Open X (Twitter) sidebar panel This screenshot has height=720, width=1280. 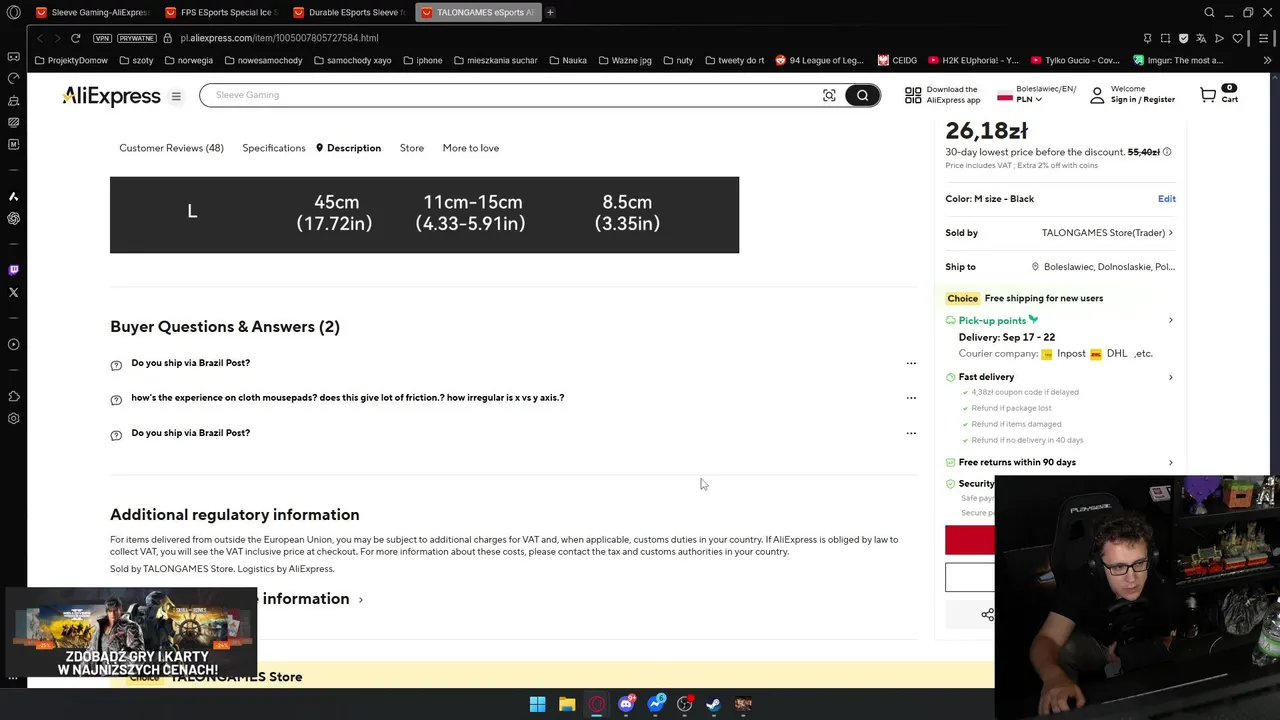coord(13,292)
